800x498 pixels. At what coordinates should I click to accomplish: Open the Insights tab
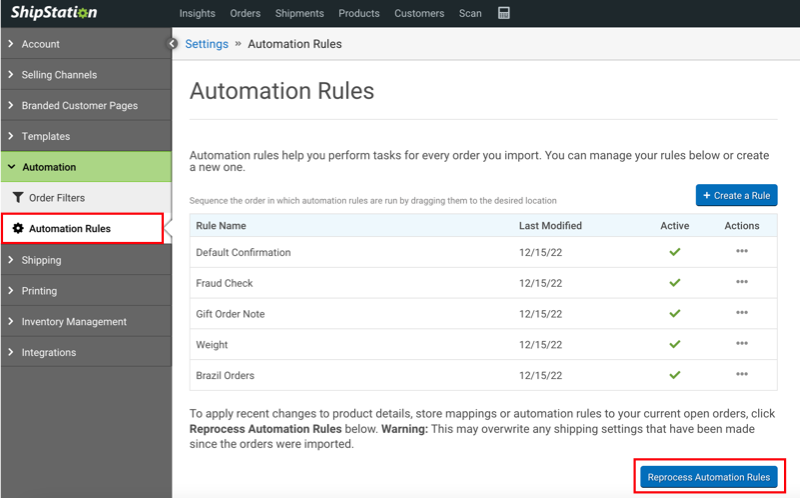point(197,13)
